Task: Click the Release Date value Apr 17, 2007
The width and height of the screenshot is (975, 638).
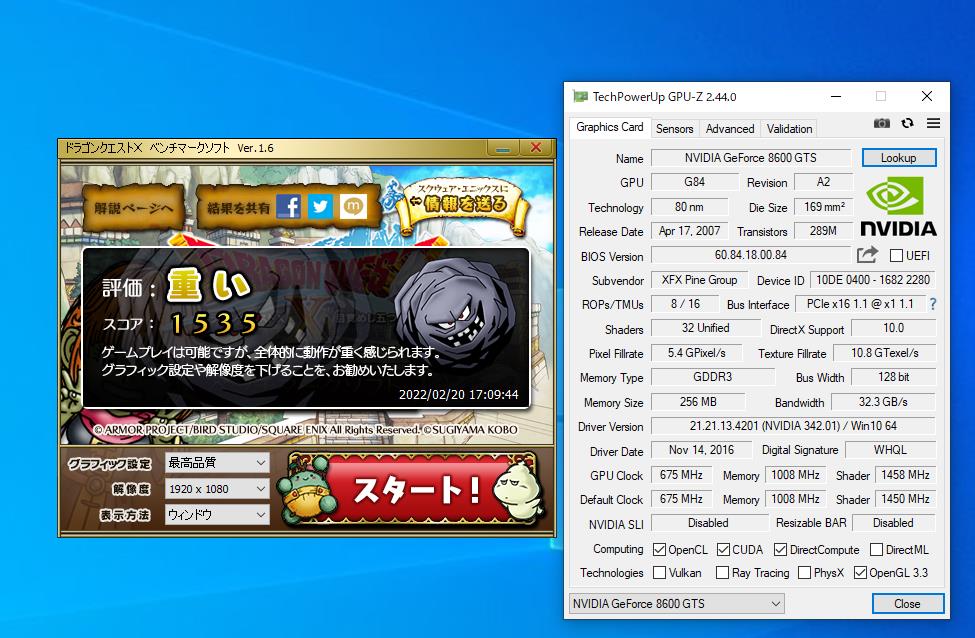Action: click(690, 231)
